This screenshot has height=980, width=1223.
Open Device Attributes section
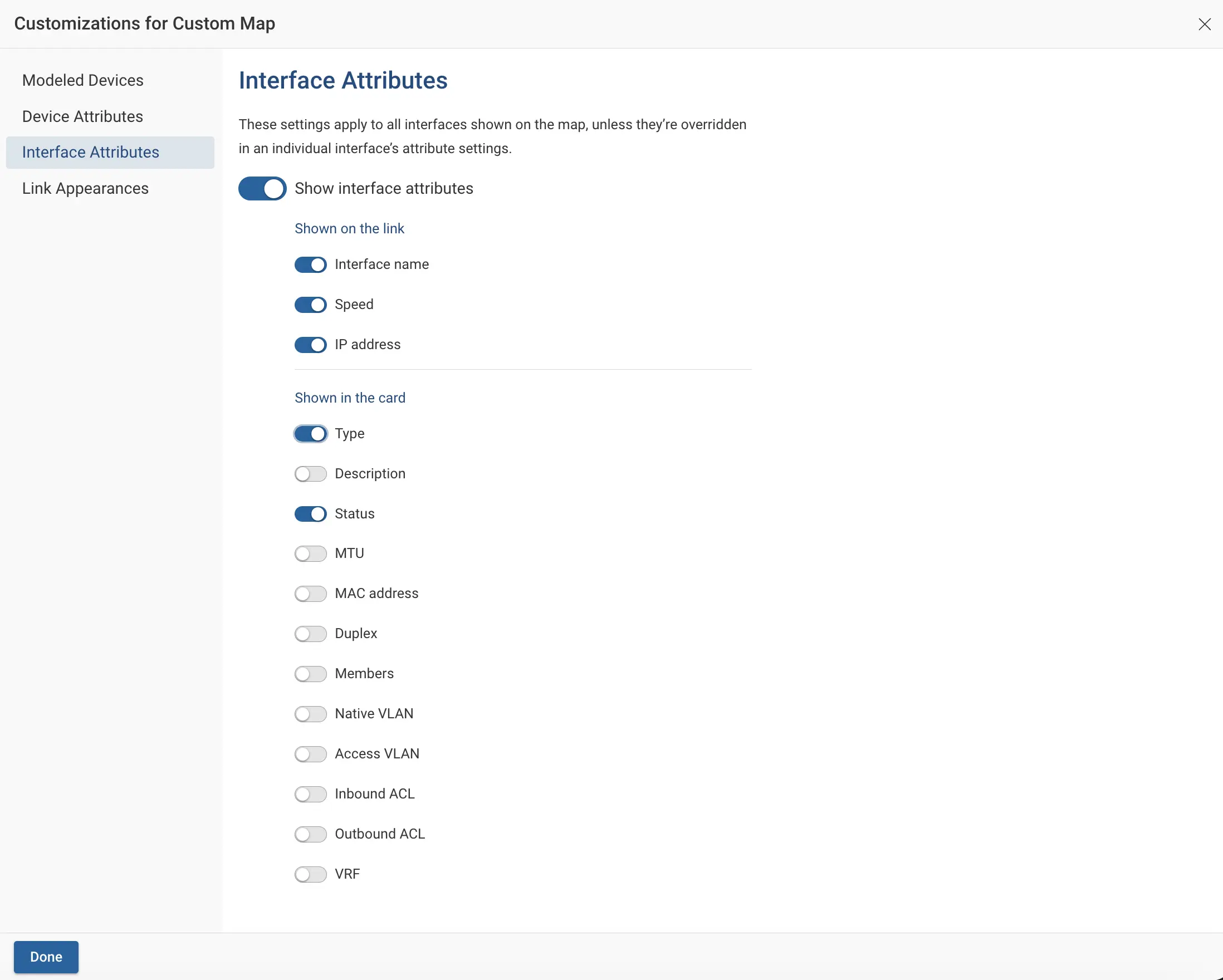(82, 116)
